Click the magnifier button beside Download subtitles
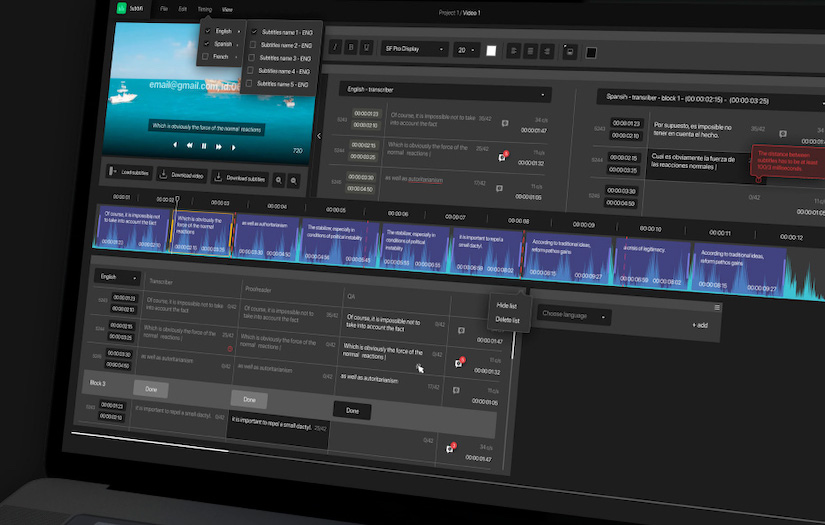Viewport: 825px width, 525px height. (279, 180)
